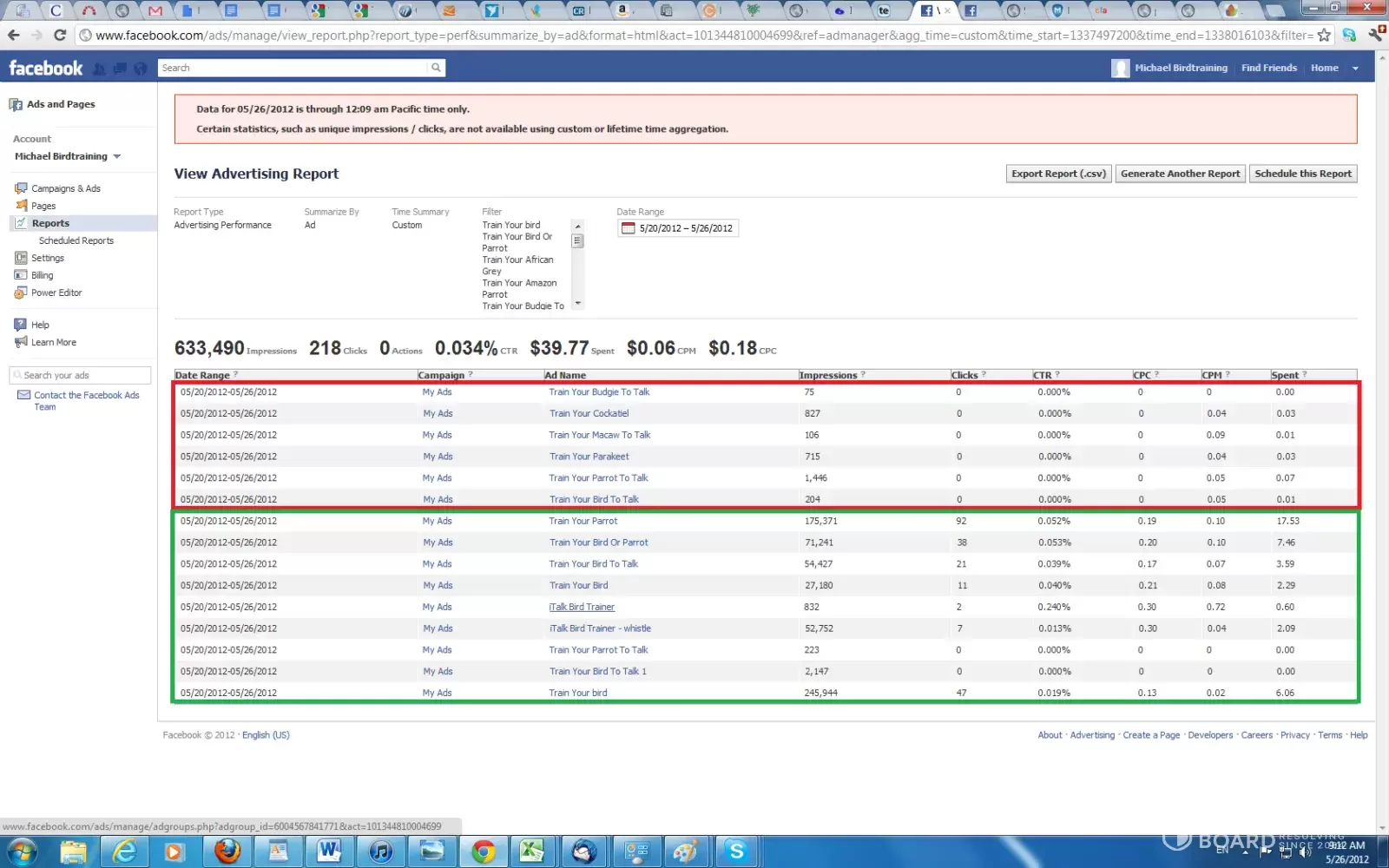The image size is (1389, 868).
Task: Click the Developers footer link
Action: [1210, 734]
